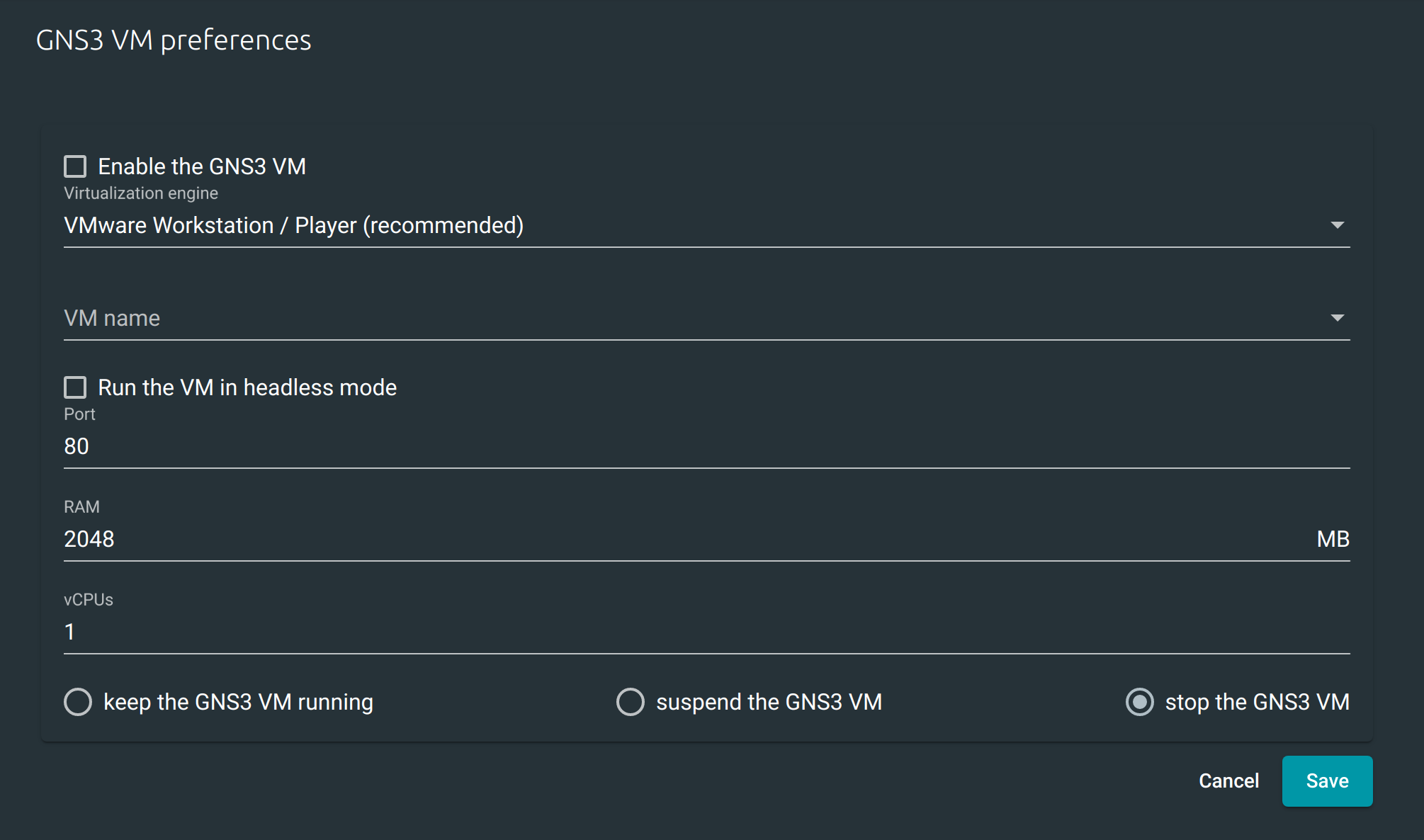Click the 'Enable the GNS3 VM' checkbox square
Viewport: 1424px width, 840px height.
75,166
